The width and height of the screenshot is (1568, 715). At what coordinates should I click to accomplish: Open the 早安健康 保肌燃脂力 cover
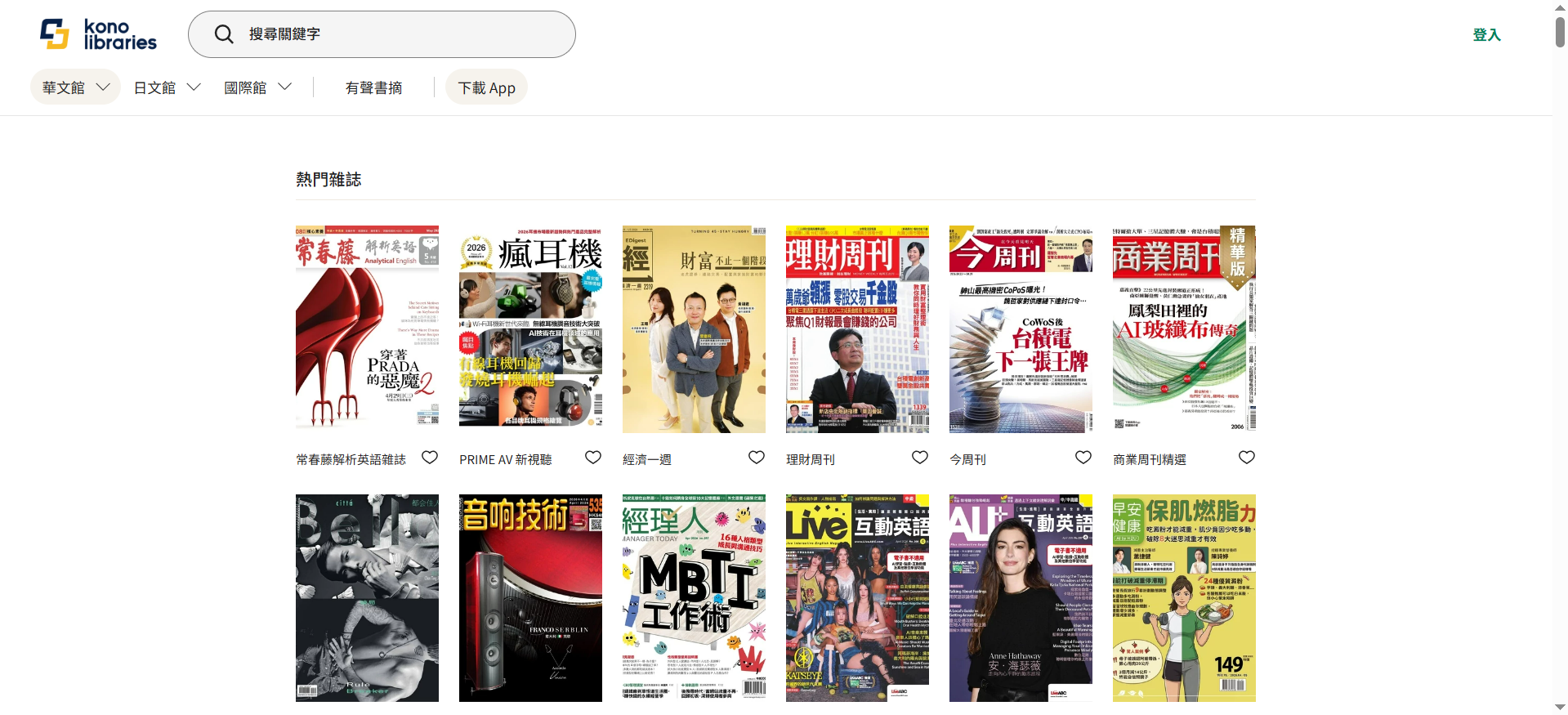click(x=1184, y=597)
